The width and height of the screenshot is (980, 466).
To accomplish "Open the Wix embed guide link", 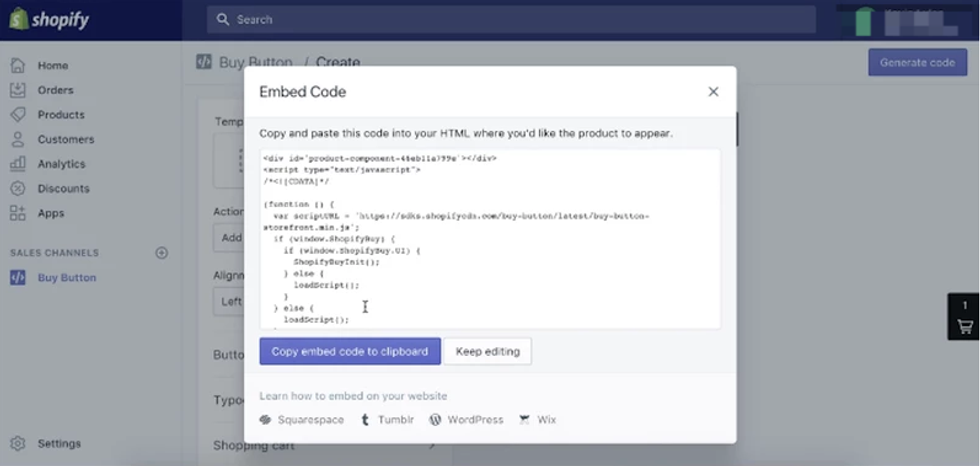I will (538, 420).
